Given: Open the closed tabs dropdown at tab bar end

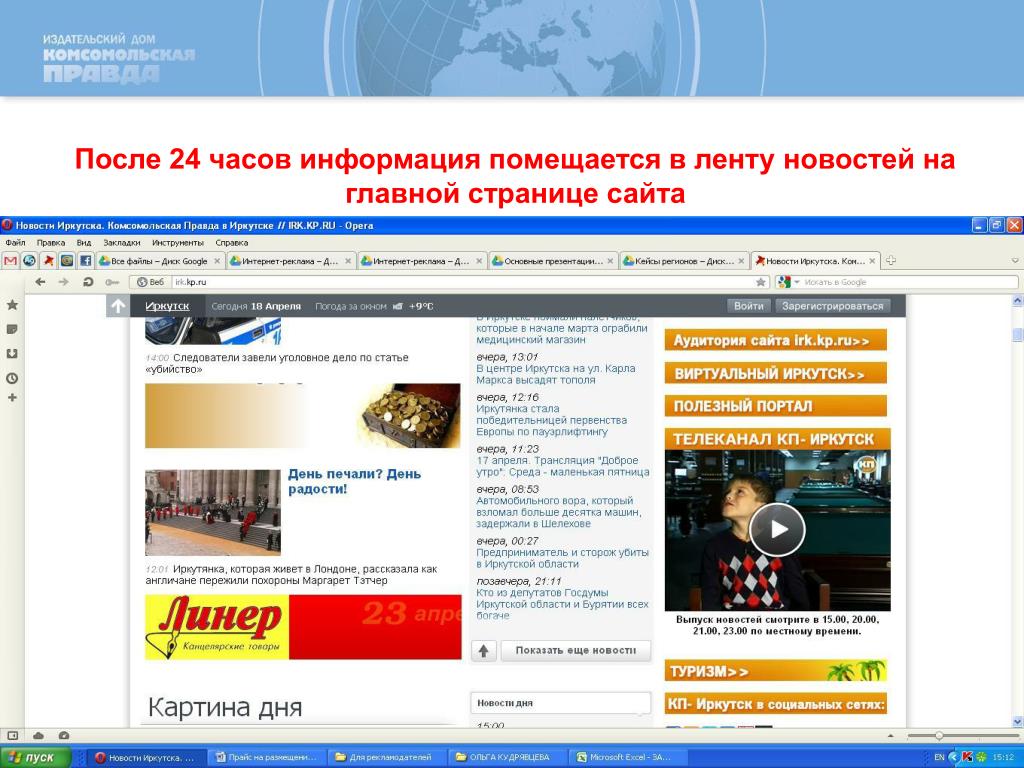Looking at the screenshot, I should pyautogui.click(x=1015, y=261).
